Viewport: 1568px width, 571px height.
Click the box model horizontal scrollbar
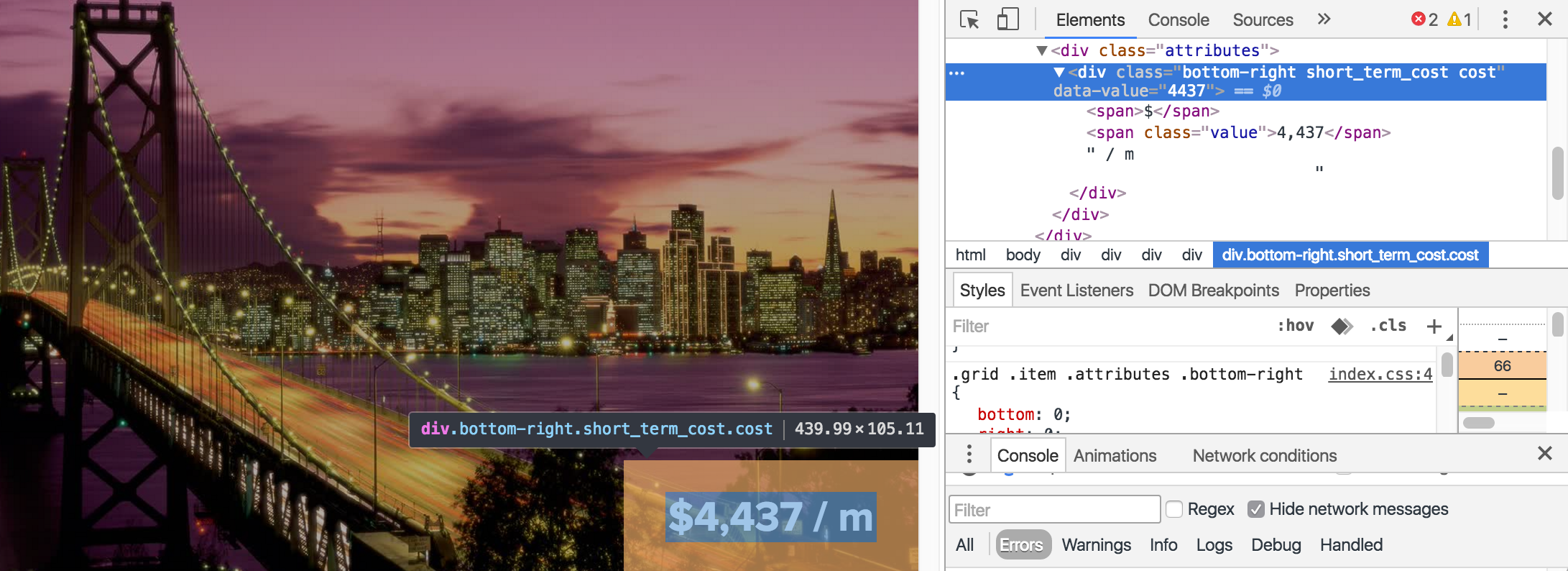(1478, 423)
